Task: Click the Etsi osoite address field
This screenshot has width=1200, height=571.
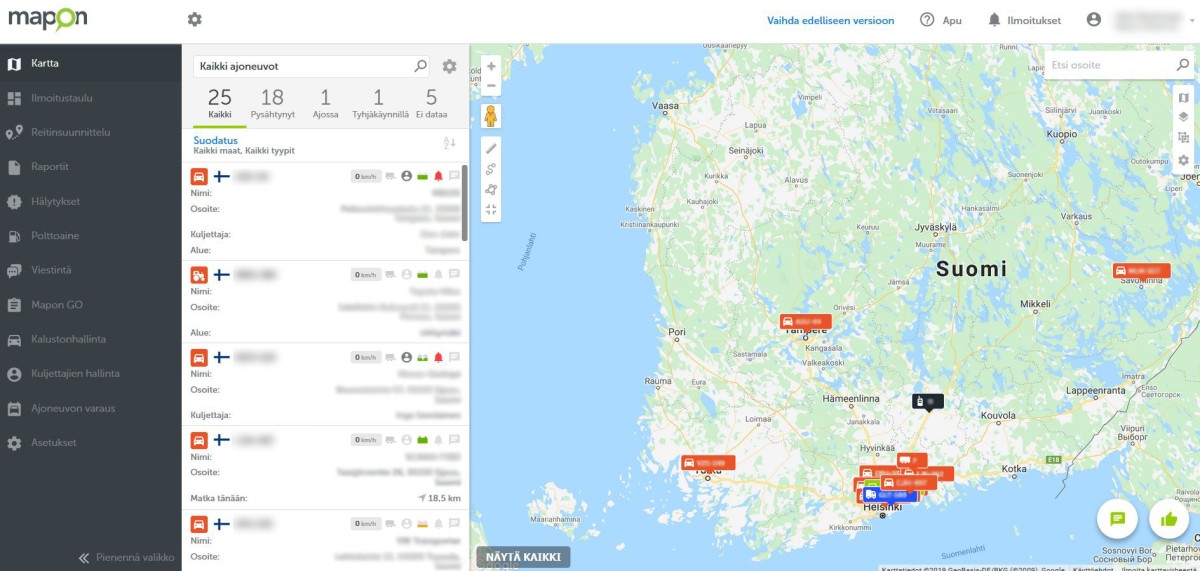Action: point(1108,65)
